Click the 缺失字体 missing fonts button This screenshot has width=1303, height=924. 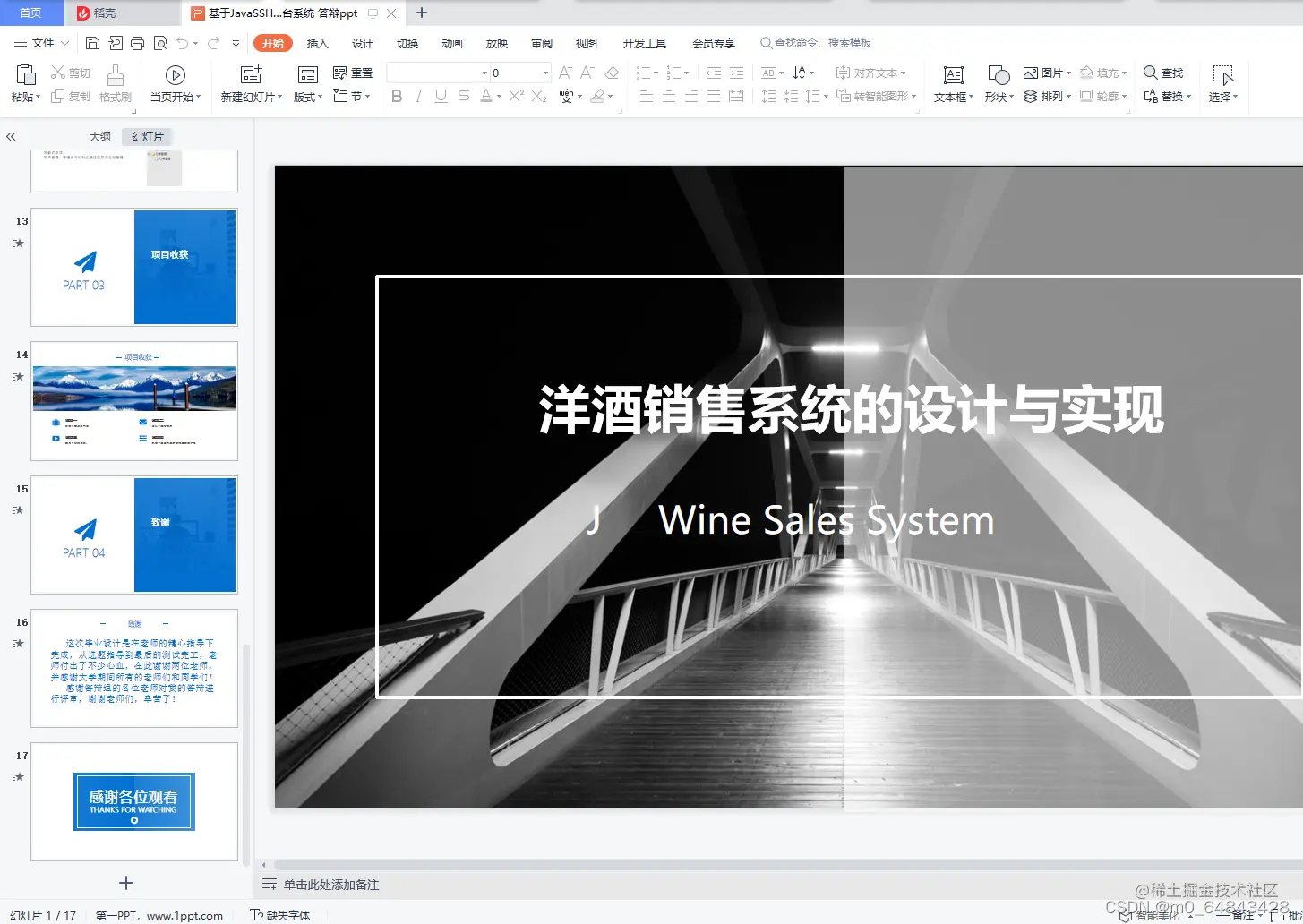pos(280,915)
